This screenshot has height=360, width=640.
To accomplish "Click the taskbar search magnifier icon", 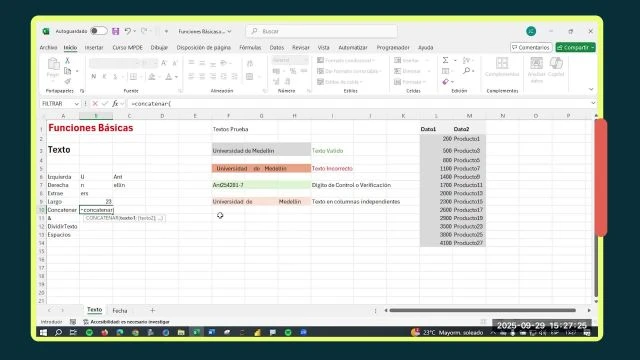I will pos(58,332).
